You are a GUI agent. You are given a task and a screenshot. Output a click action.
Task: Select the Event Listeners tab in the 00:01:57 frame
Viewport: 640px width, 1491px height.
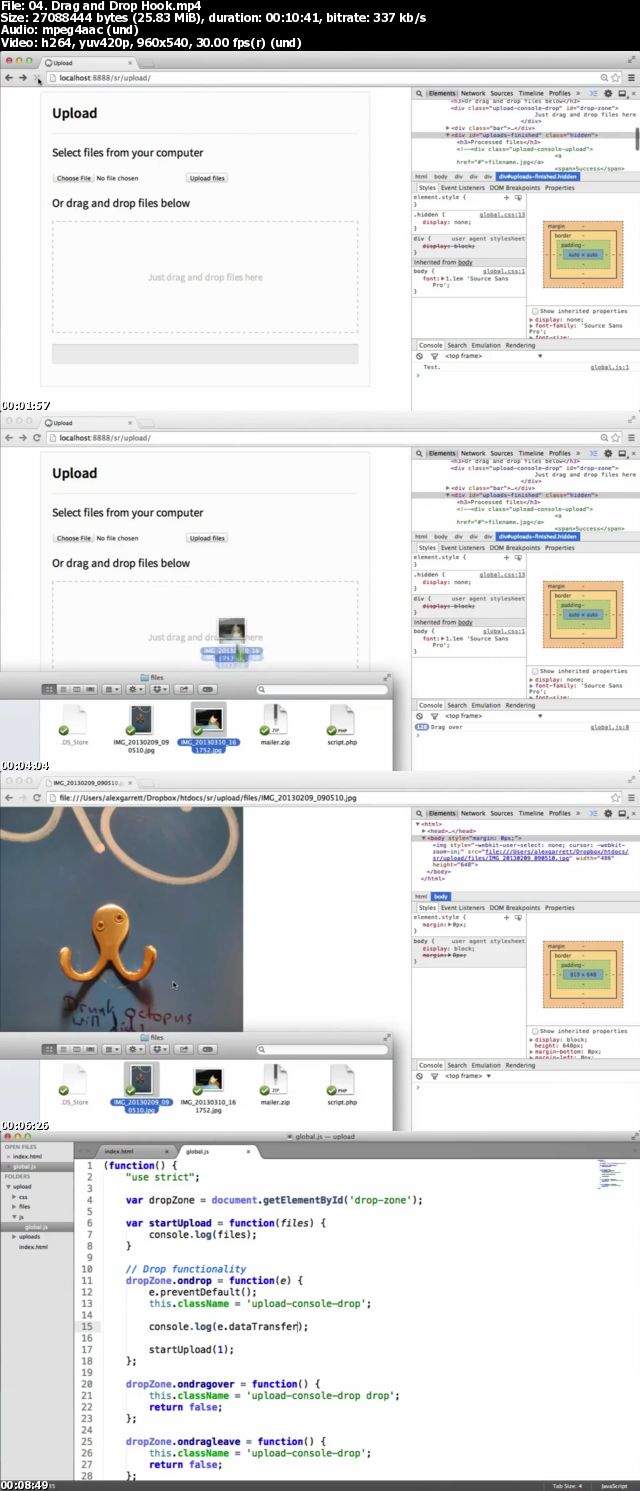coord(463,187)
